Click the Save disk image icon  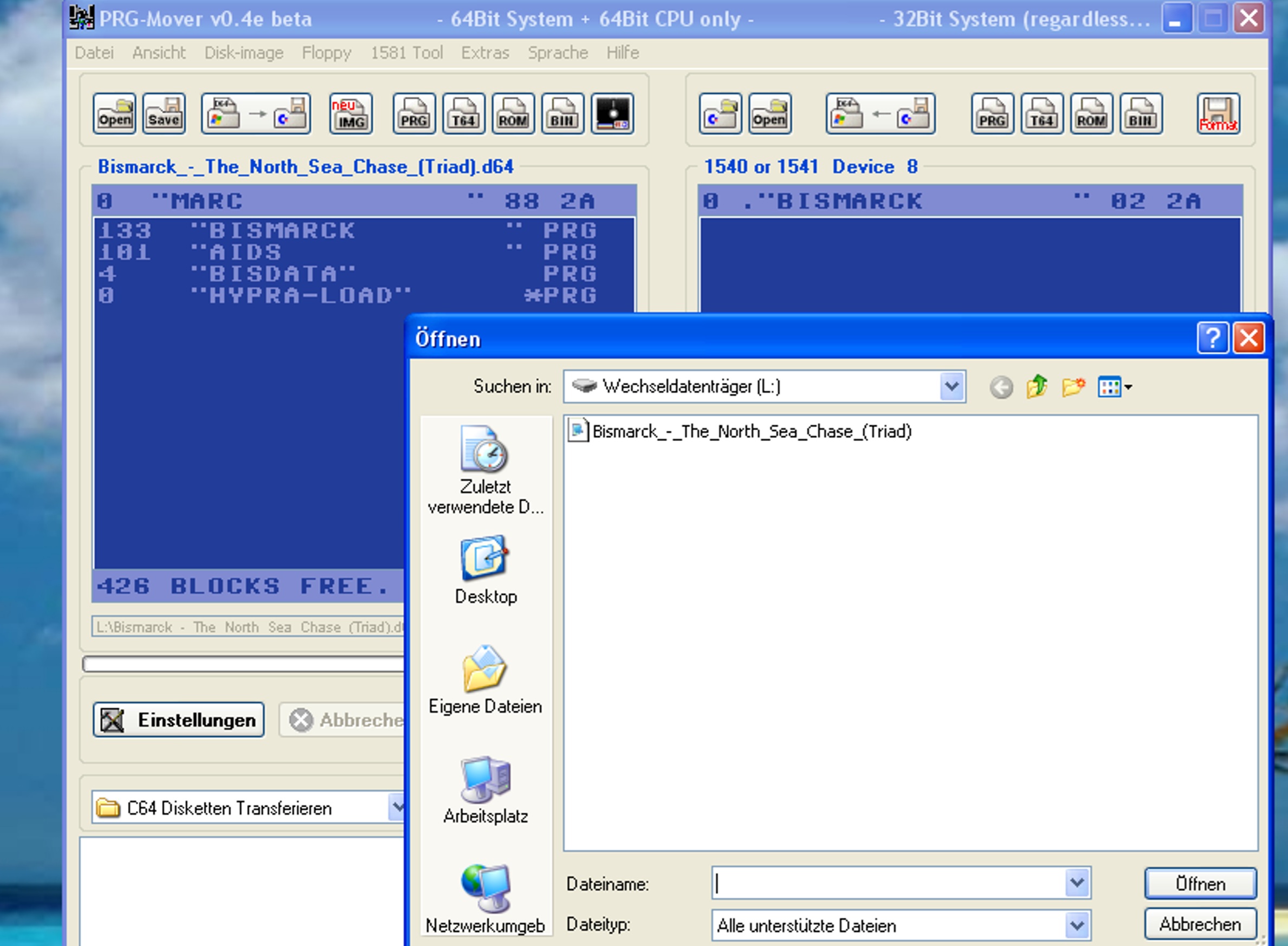click(164, 113)
